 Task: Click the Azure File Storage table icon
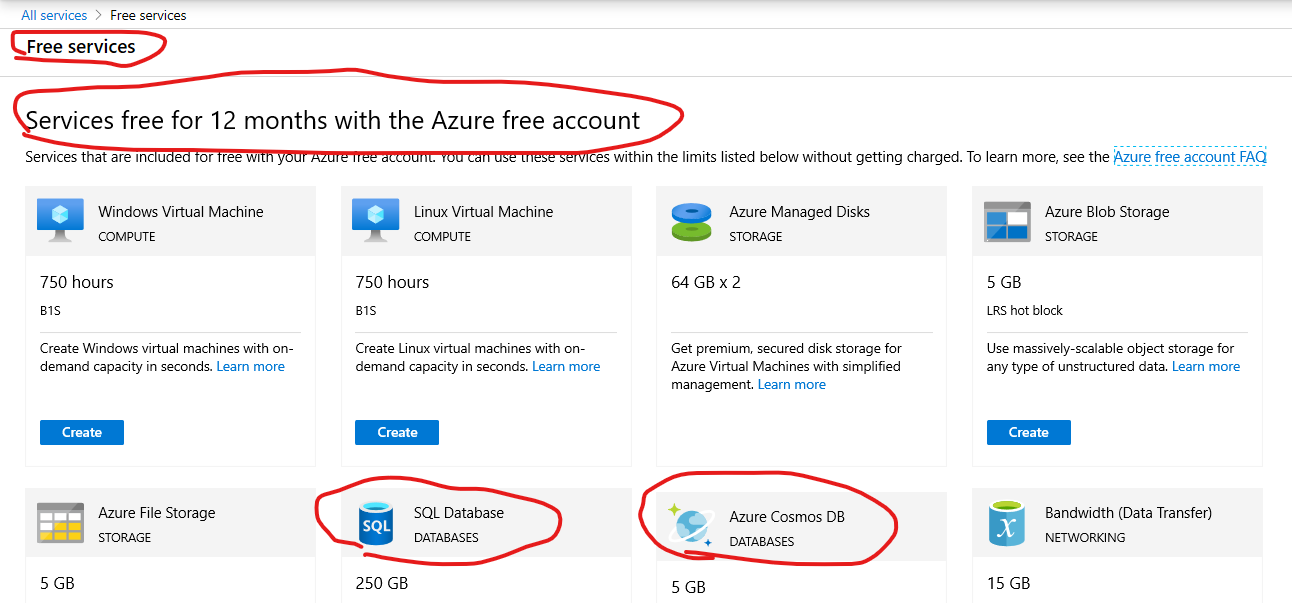60,522
